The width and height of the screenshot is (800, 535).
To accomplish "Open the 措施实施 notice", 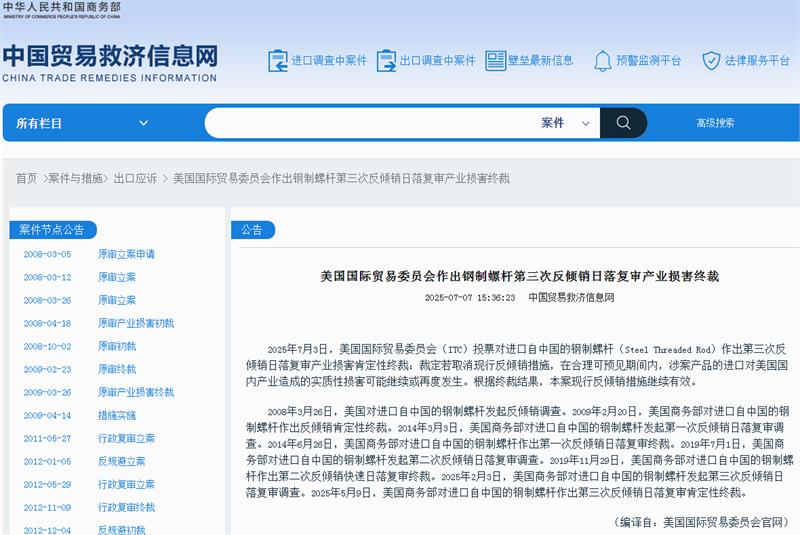I will coord(117,415).
